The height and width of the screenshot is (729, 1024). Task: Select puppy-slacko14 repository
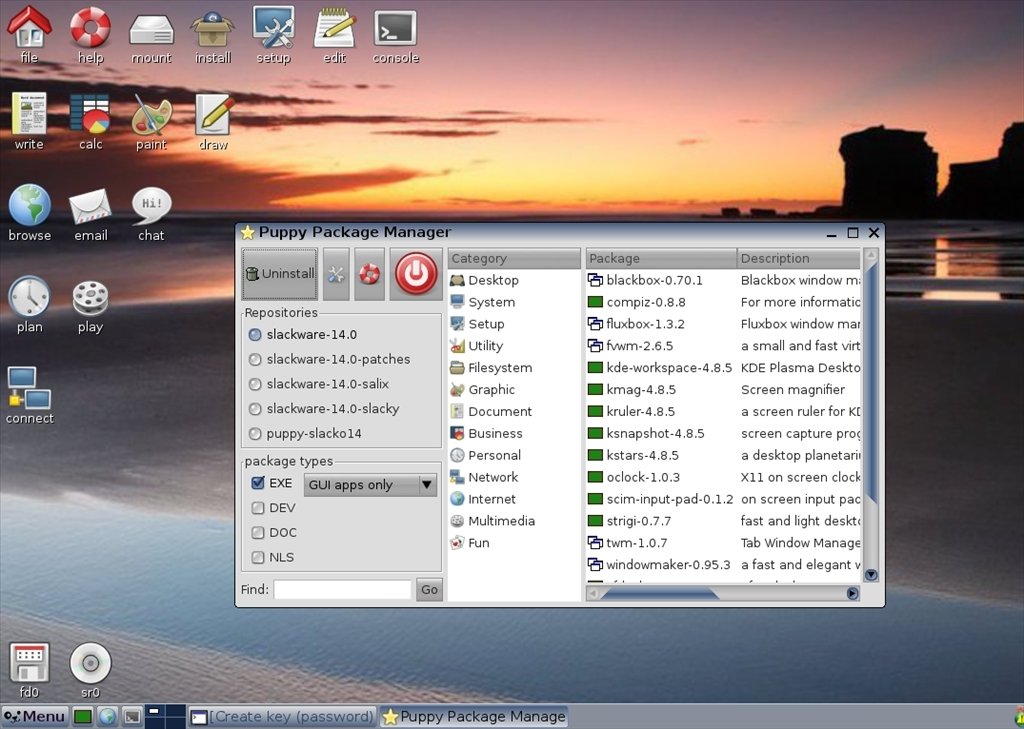(306, 434)
